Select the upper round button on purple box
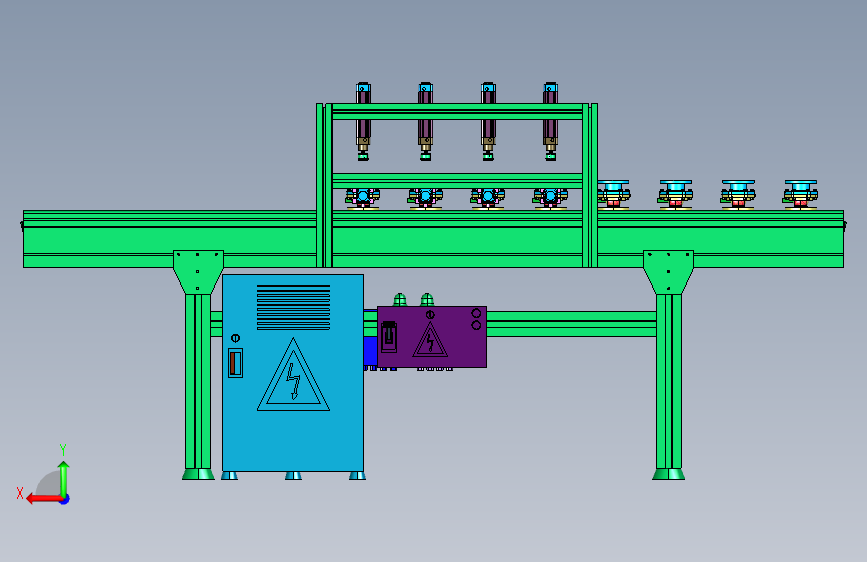 [x=476, y=313]
